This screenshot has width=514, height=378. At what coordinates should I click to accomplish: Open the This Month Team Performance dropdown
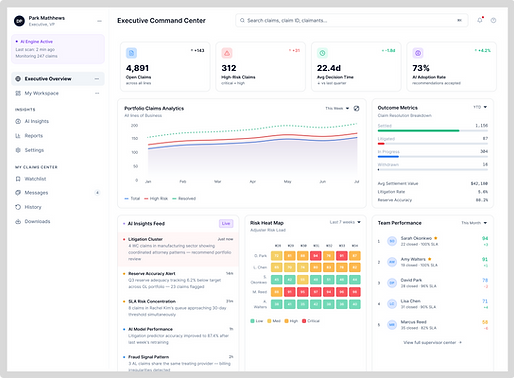coord(474,223)
